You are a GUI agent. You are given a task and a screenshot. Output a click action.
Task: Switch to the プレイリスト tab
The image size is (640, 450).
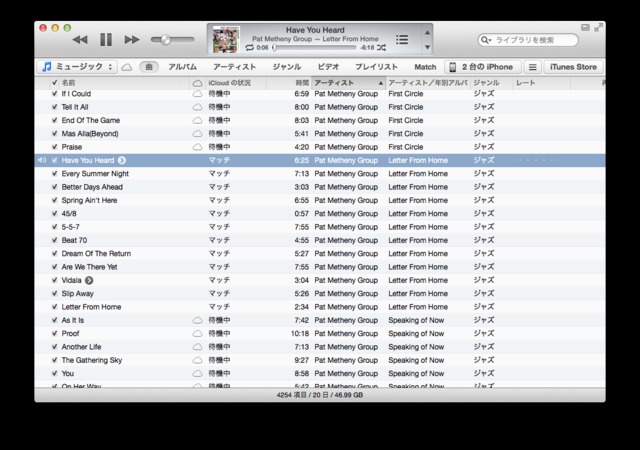[x=376, y=67]
